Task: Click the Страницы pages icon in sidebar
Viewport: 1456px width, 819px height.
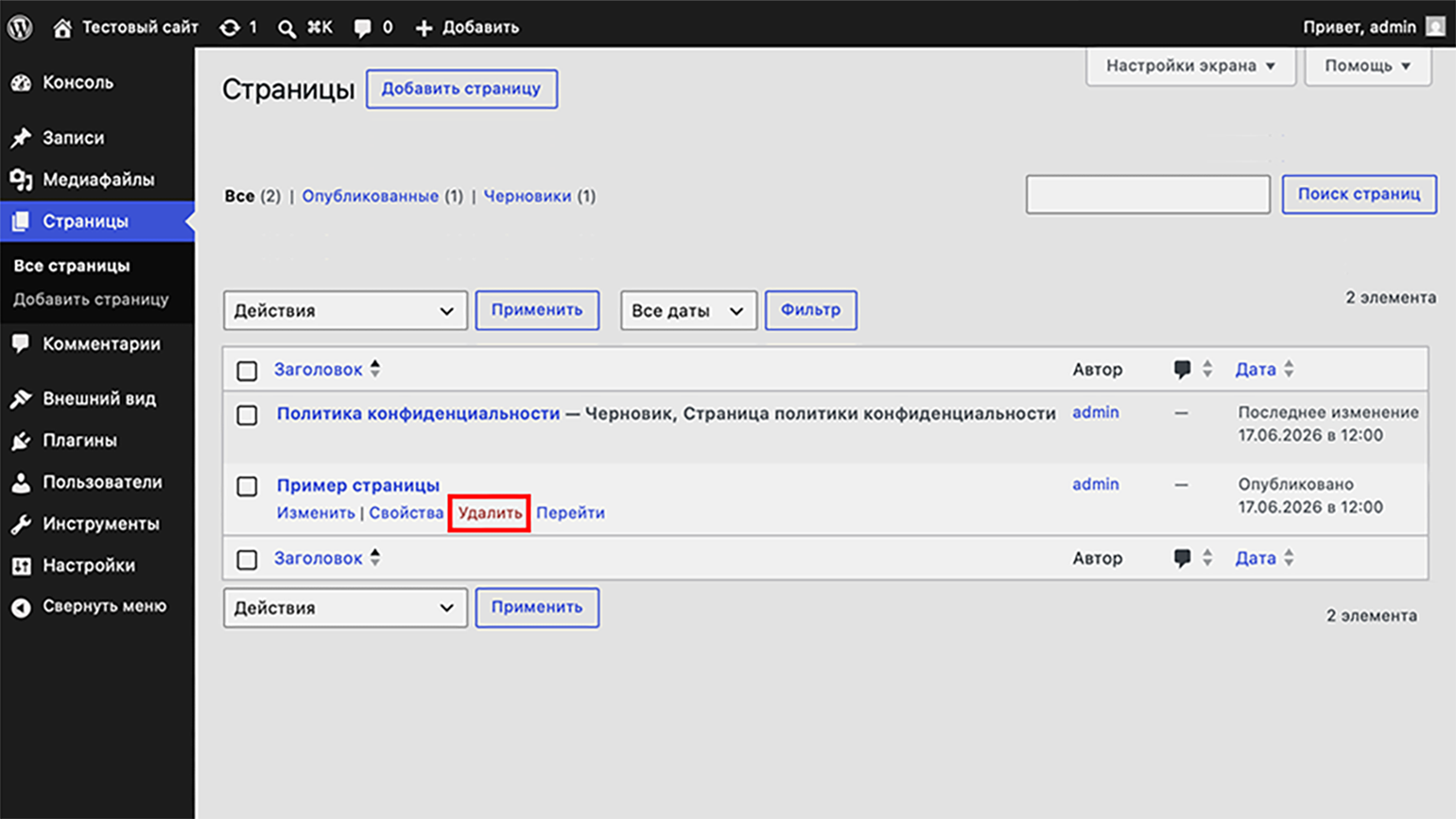Action: [x=21, y=221]
